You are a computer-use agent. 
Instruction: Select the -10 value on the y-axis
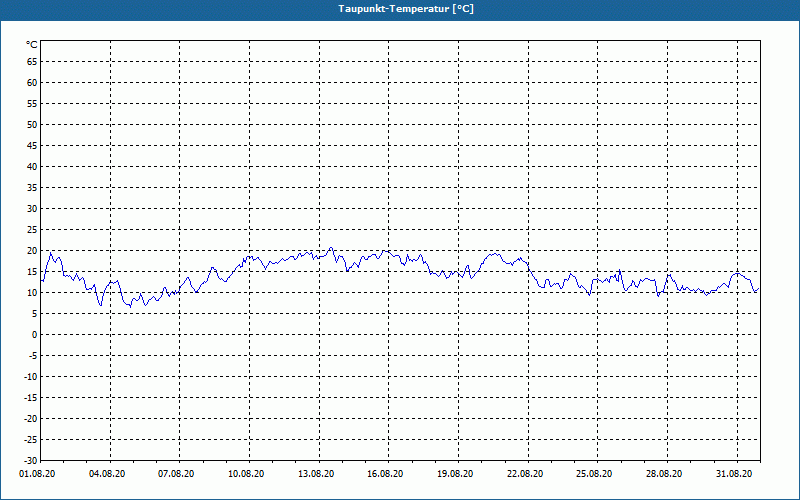31,377
